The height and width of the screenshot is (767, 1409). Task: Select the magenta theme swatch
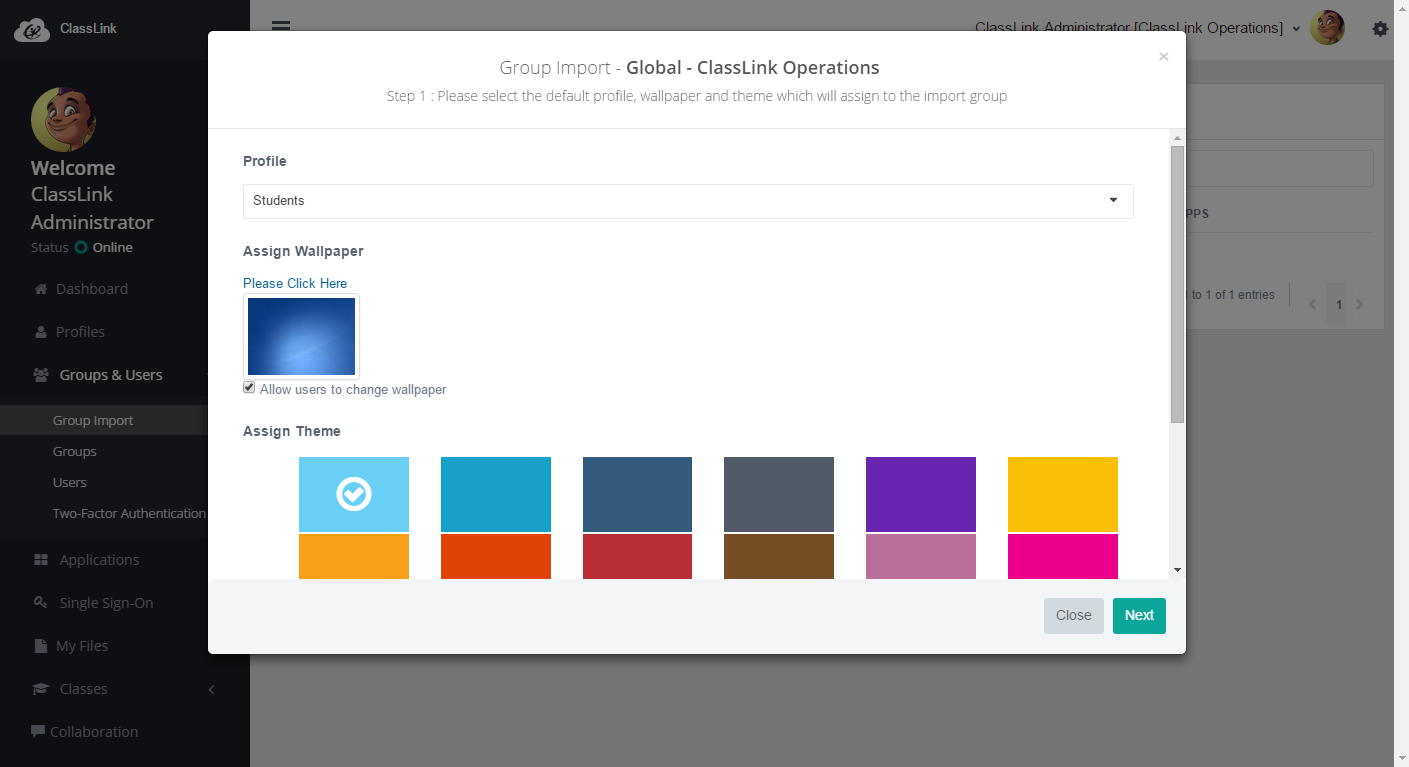pyautogui.click(x=1063, y=556)
